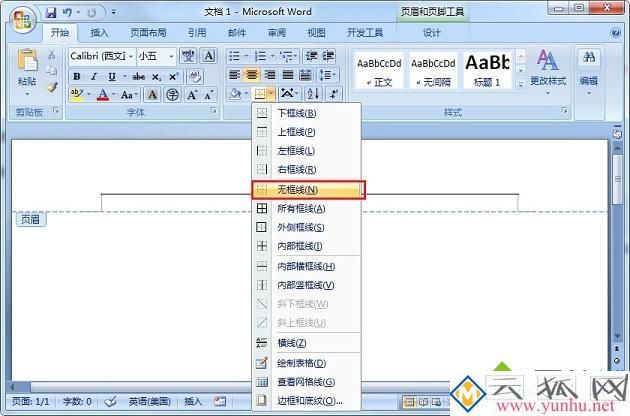This screenshot has height=416, width=630.
Task: Open the 编辑 group dropdown
Action: click(x=589, y=72)
